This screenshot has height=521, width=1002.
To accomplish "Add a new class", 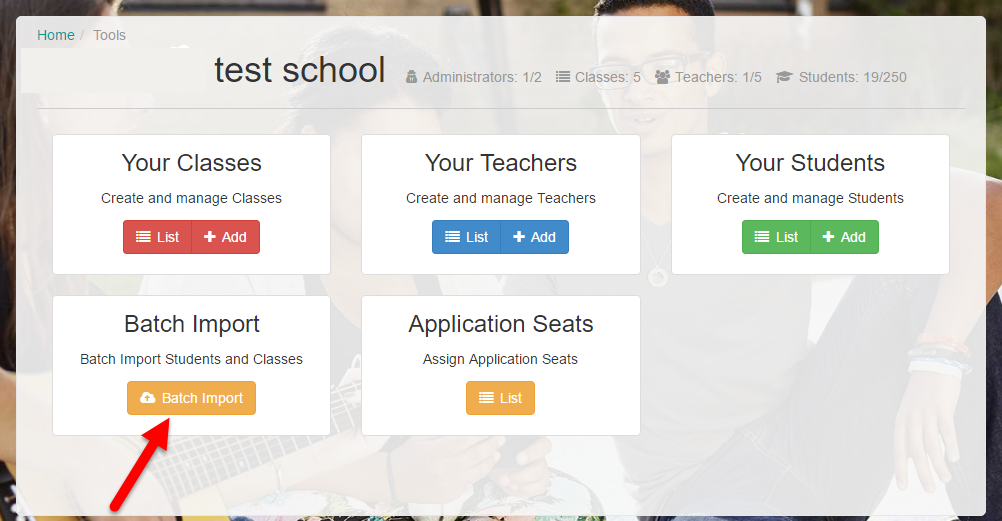I will 226,237.
